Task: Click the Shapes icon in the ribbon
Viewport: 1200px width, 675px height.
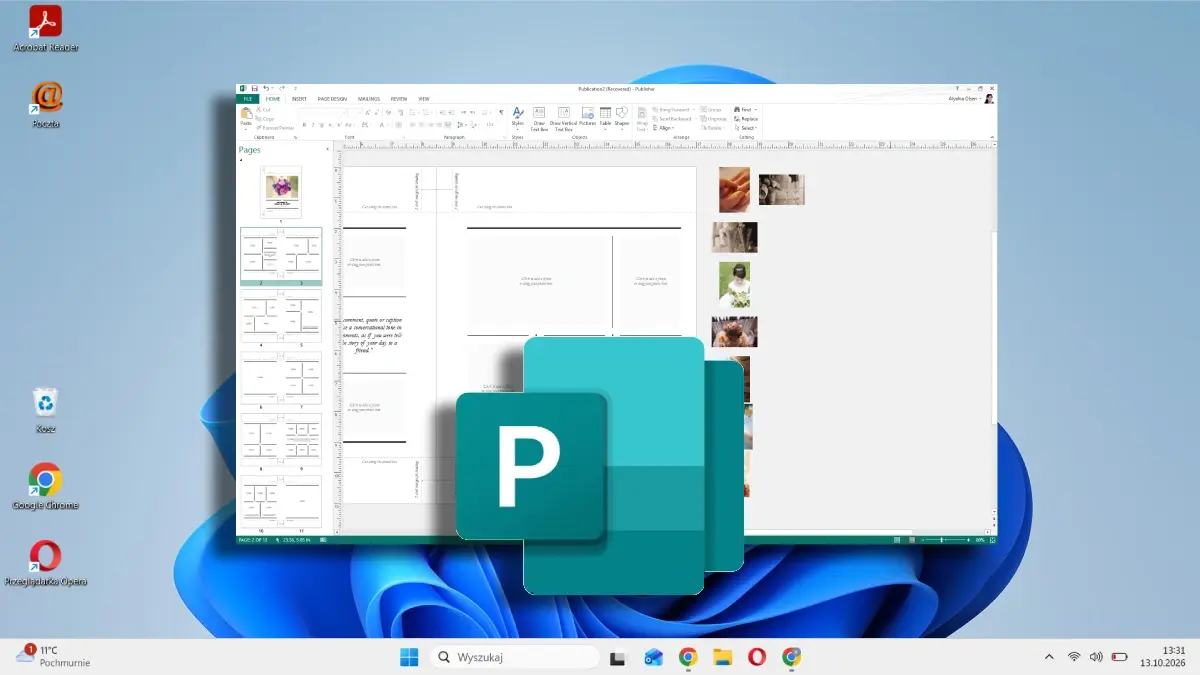Action: (622, 114)
